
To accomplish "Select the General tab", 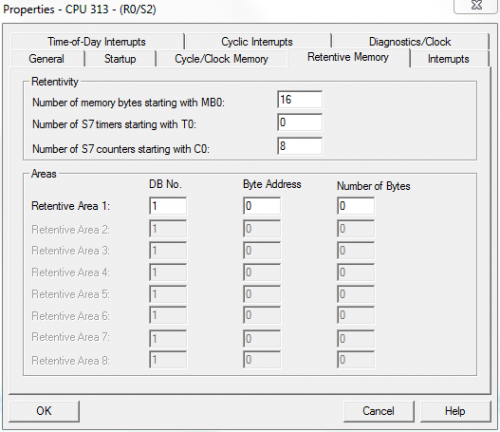I will 47,59.
